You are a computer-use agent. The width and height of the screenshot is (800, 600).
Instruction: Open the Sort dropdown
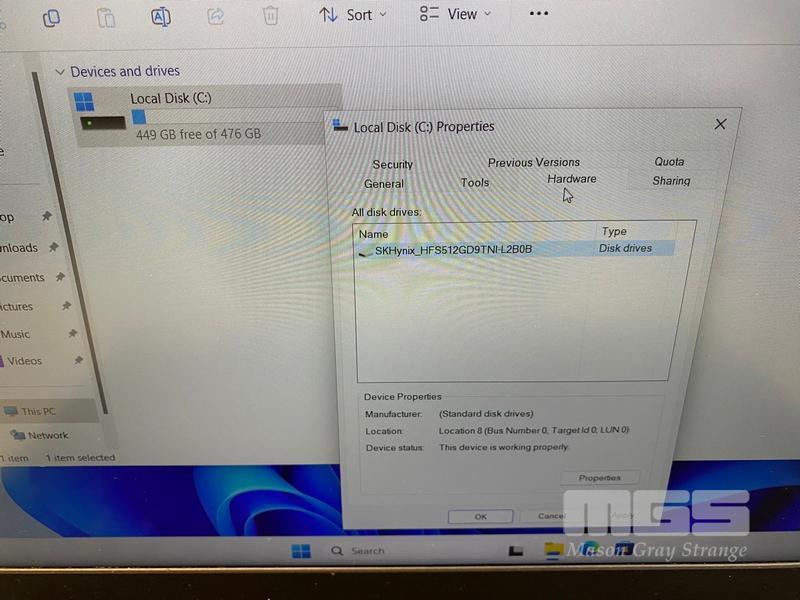pyautogui.click(x=353, y=15)
